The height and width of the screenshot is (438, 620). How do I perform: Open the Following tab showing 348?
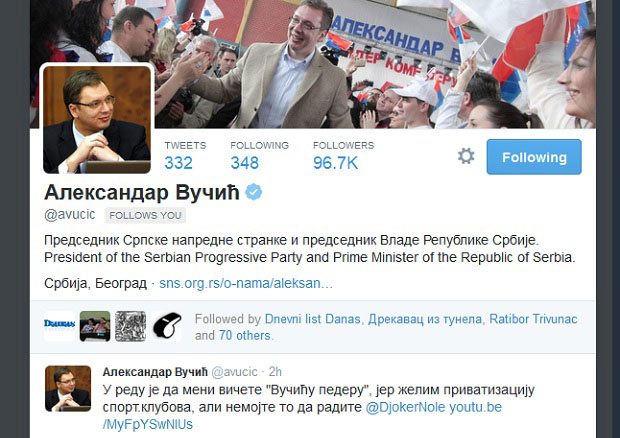pos(259,155)
